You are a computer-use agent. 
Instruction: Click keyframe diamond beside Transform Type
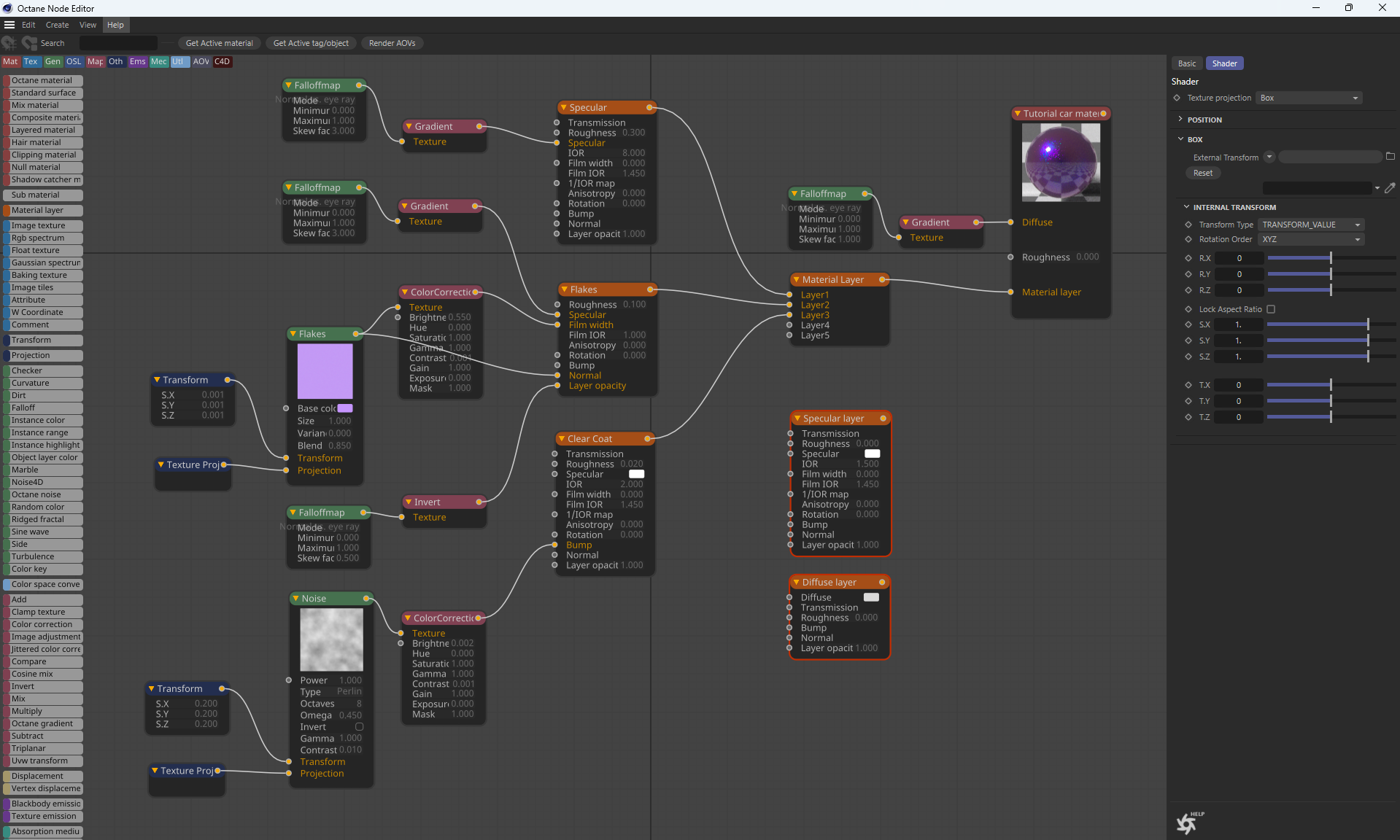(1188, 225)
